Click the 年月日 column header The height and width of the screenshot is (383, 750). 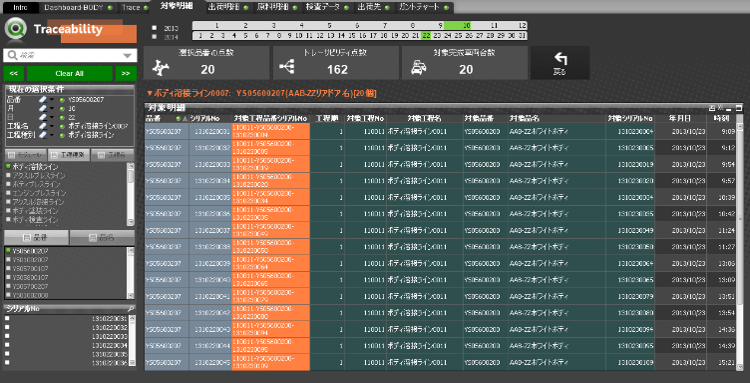[x=681, y=118]
